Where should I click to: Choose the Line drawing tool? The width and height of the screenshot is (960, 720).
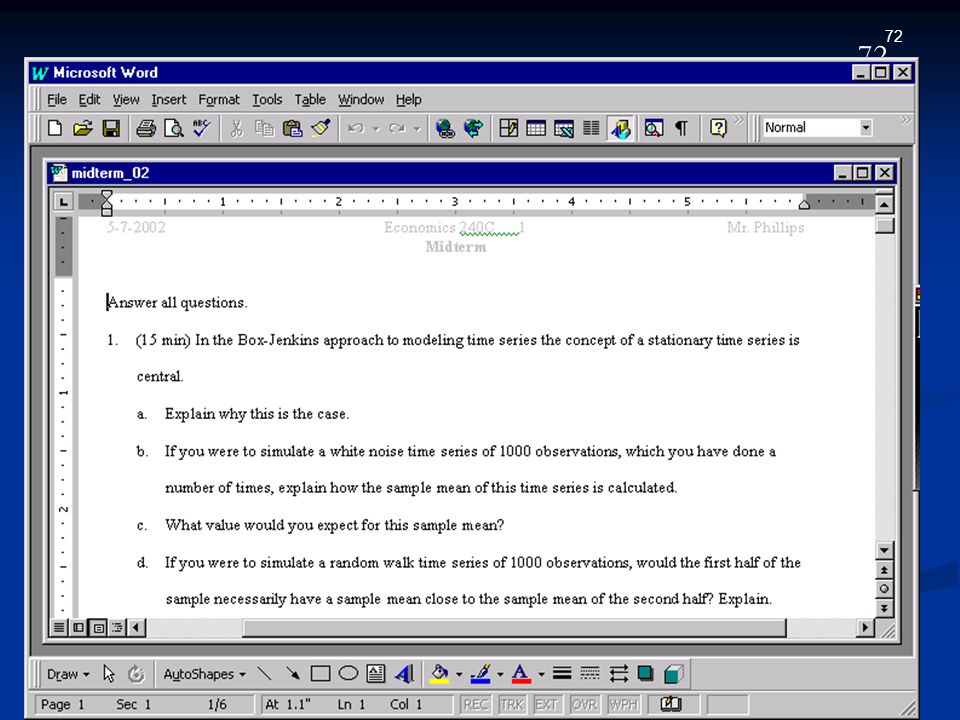(264, 673)
